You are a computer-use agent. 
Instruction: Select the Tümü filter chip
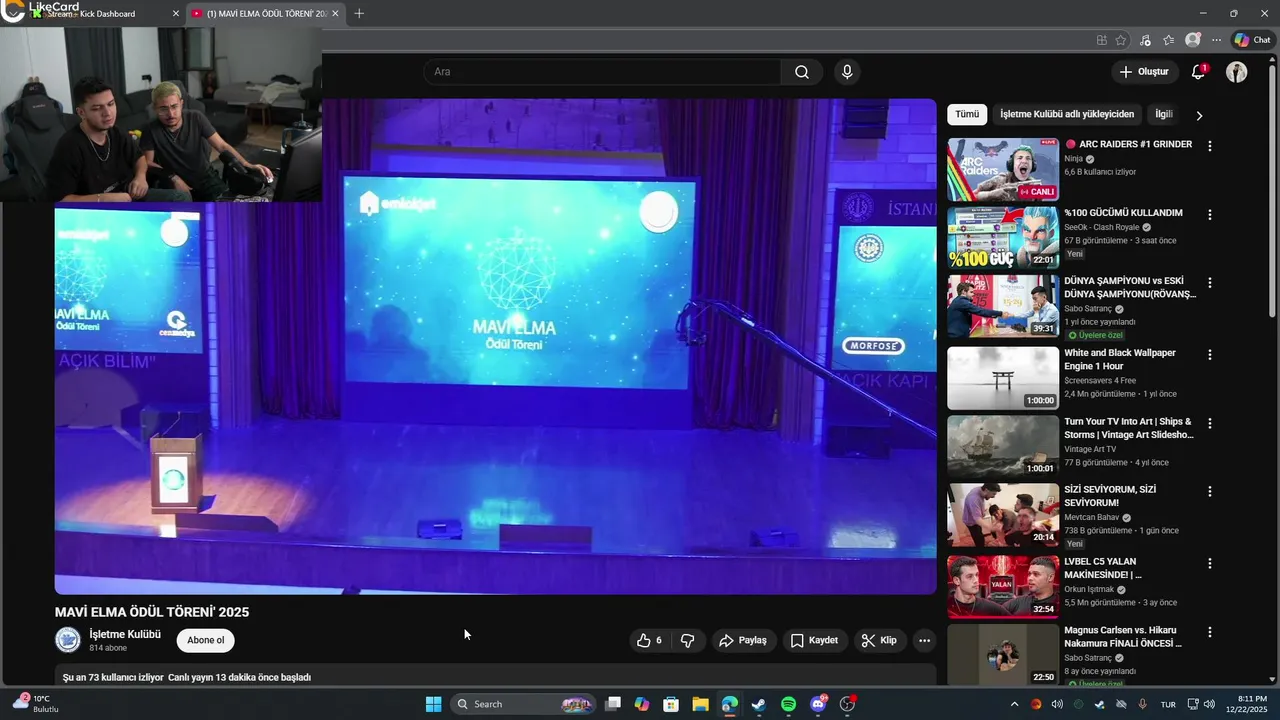[967, 114]
